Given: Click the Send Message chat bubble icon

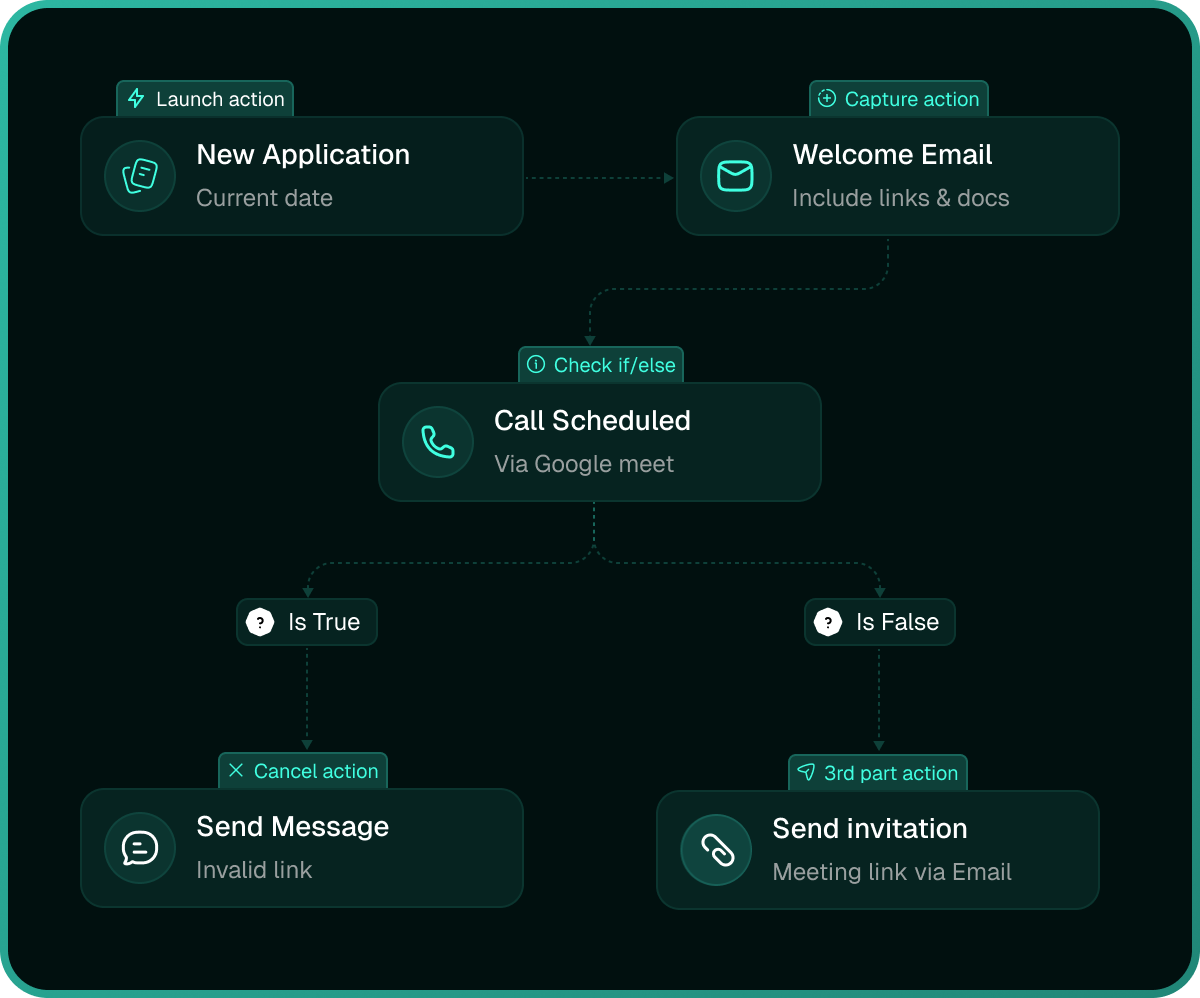Looking at the screenshot, I should [x=140, y=848].
